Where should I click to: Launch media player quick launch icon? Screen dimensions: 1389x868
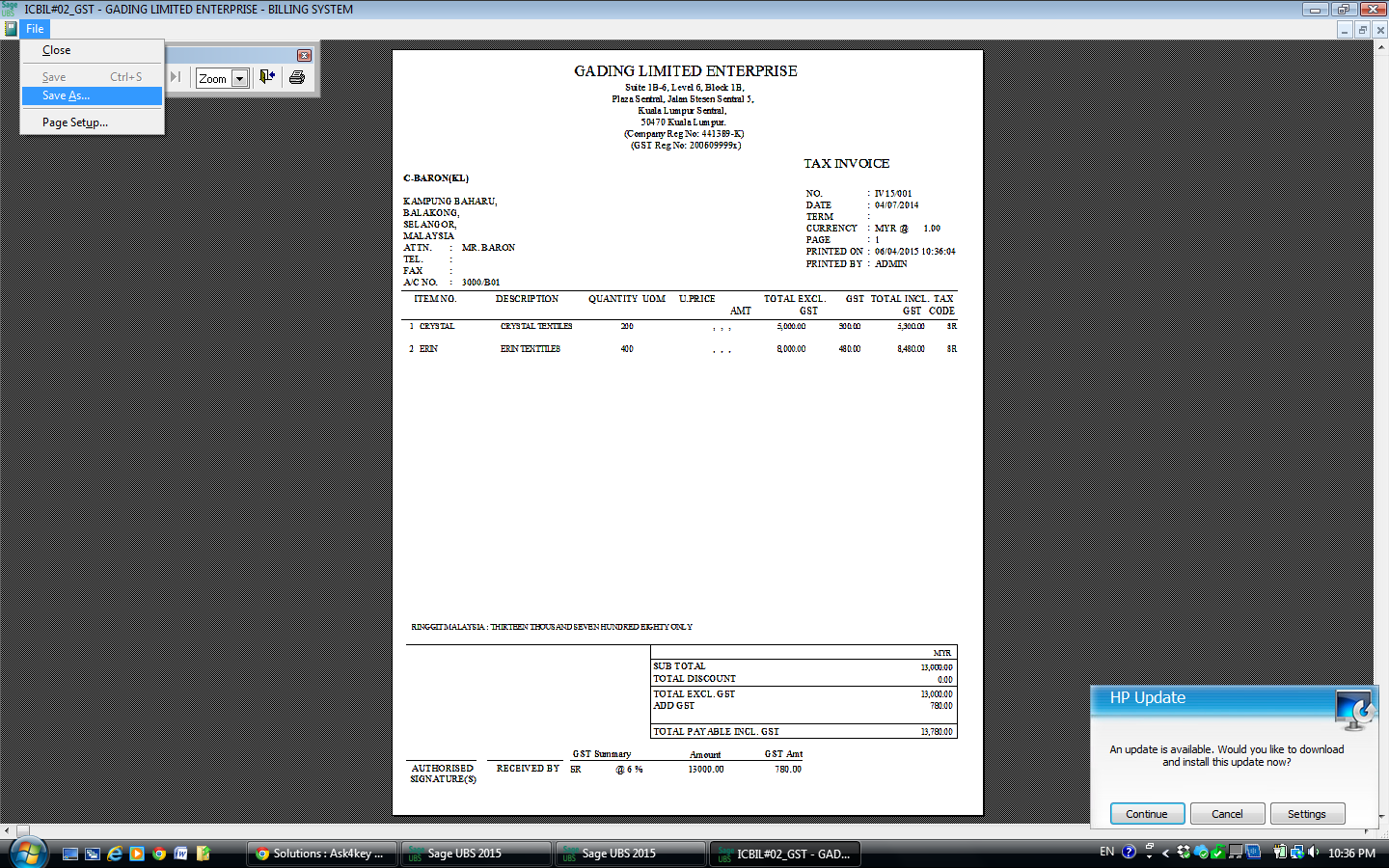point(137,854)
